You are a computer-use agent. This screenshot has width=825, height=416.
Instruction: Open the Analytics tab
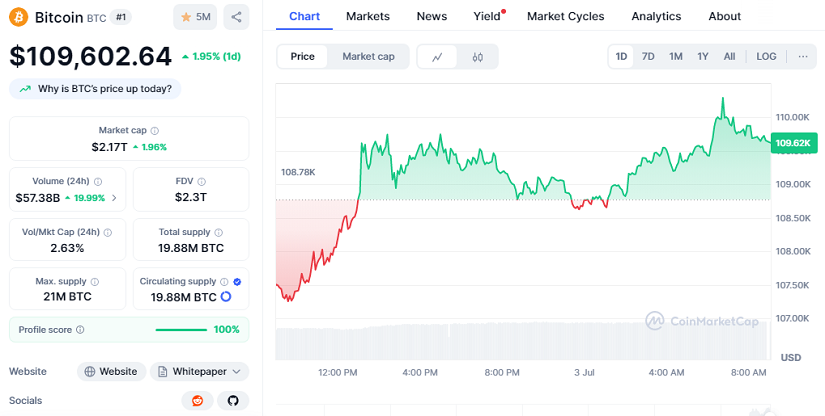coord(656,16)
